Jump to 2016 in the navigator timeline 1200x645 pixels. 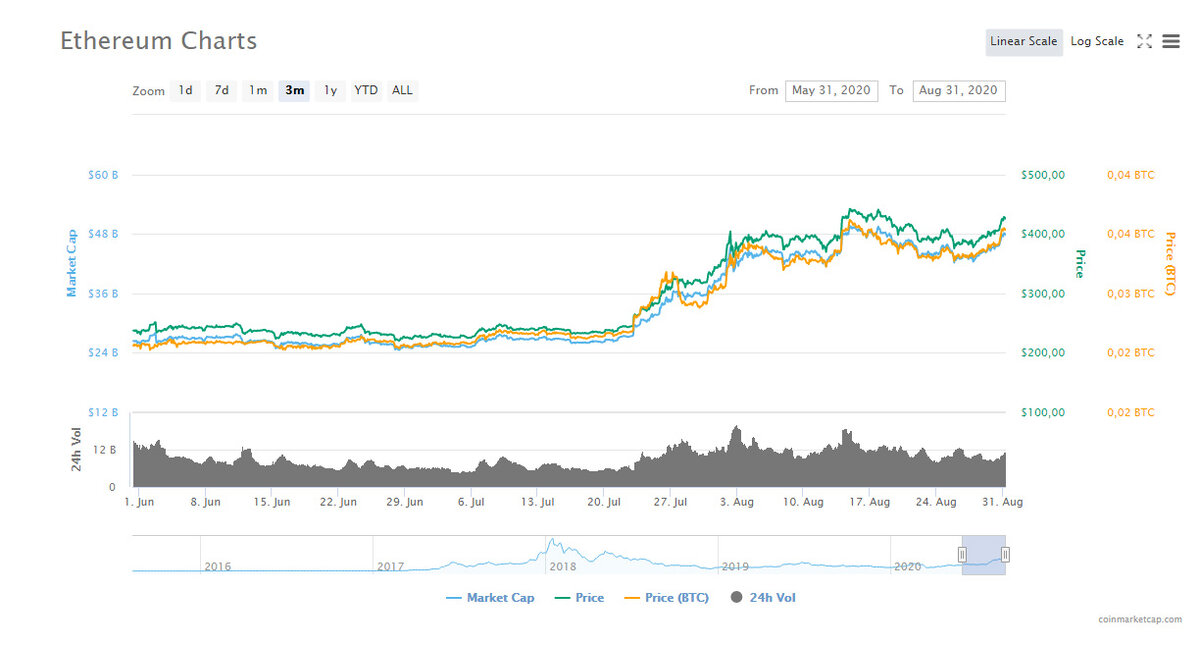tap(218, 567)
